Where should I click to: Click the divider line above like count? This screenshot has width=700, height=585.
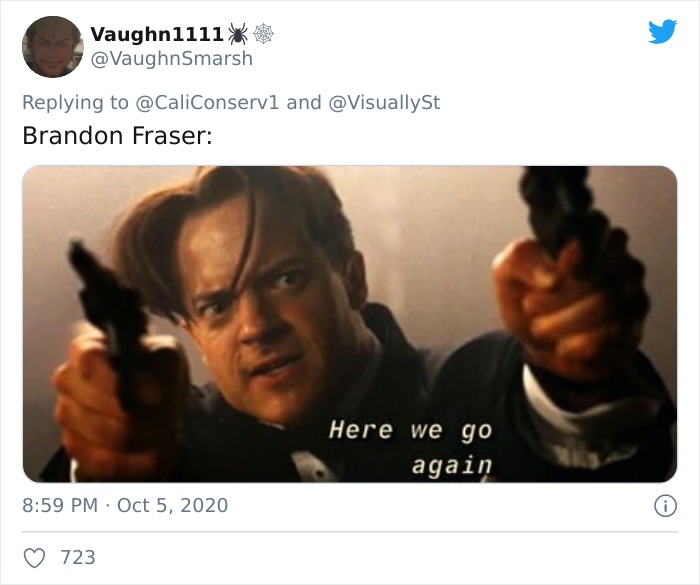click(350, 532)
